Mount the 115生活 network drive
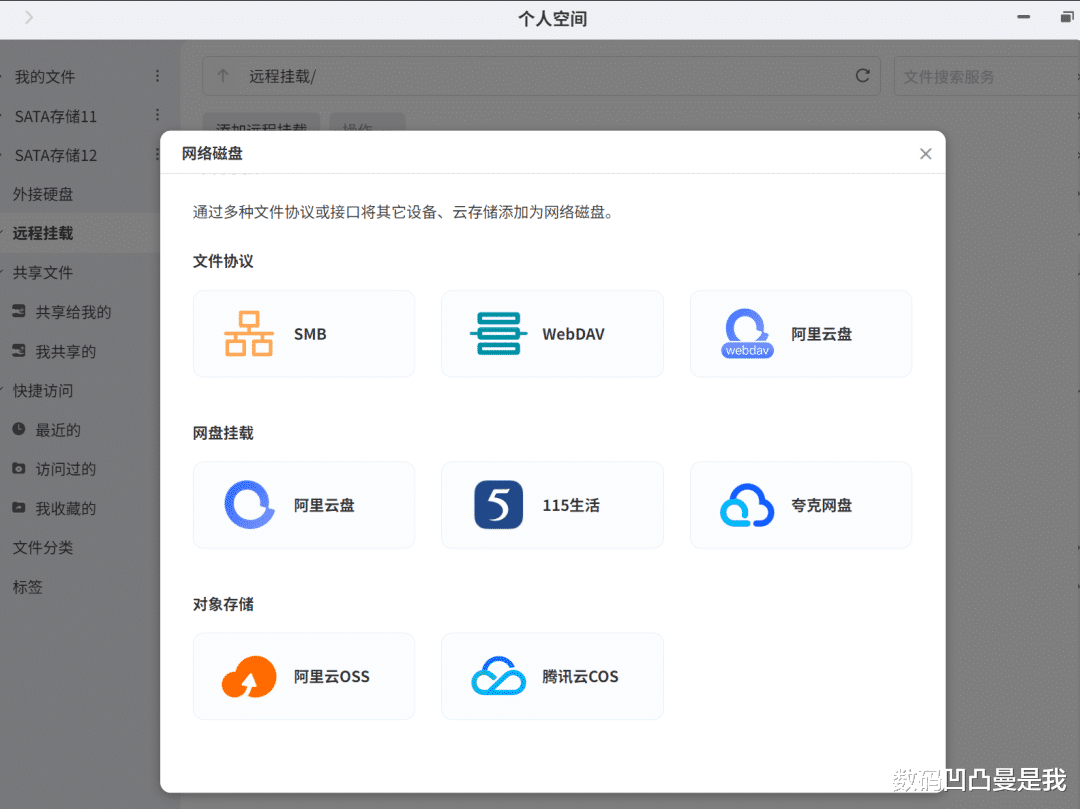This screenshot has height=809, width=1080. (x=552, y=505)
